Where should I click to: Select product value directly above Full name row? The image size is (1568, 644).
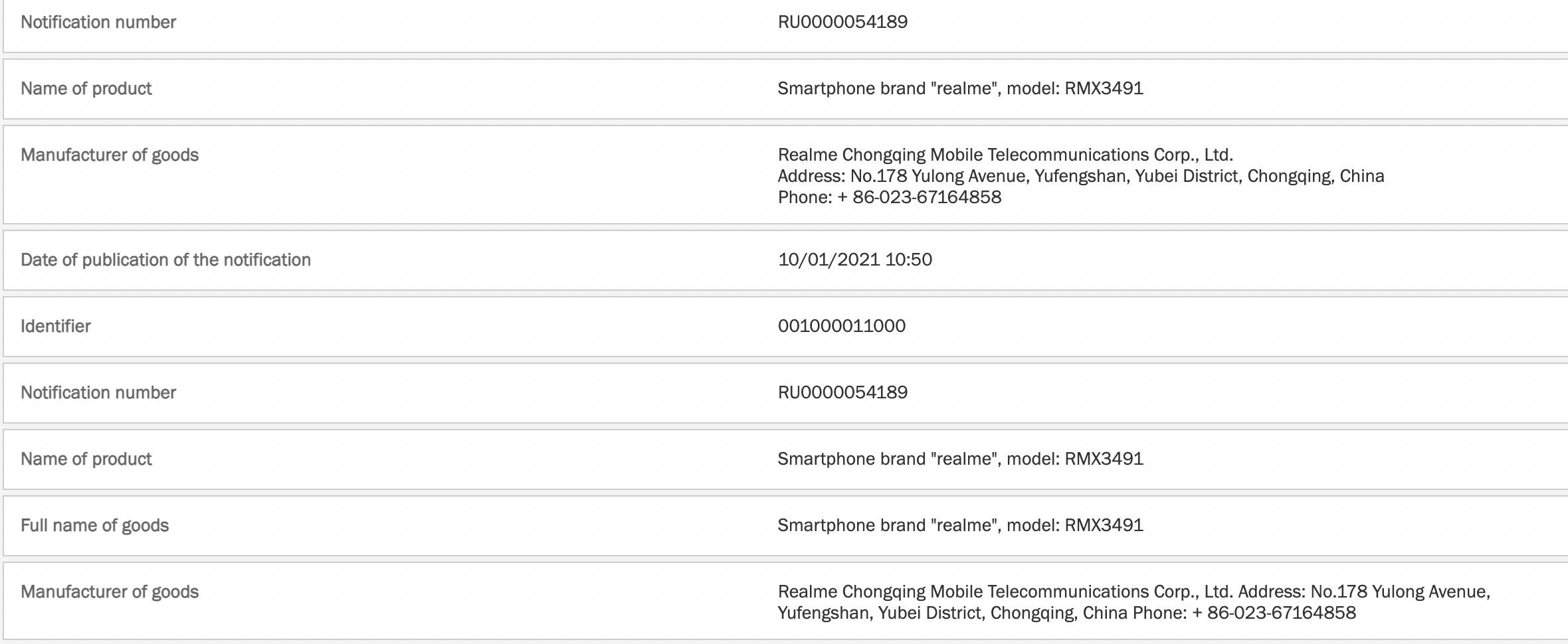click(960, 459)
